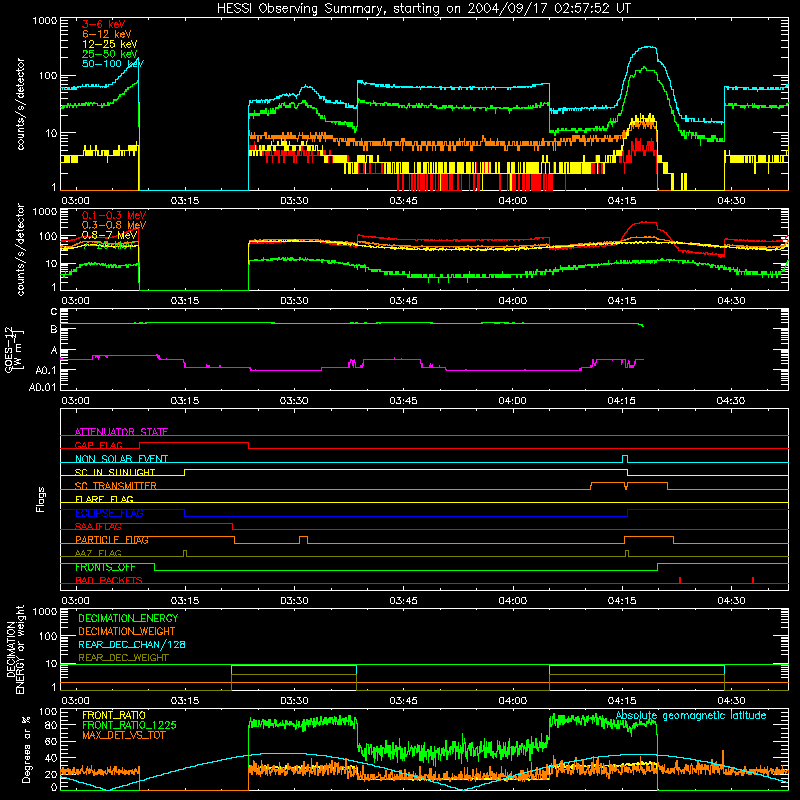Click the Absolute geomagnetic latitude label

(x=691, y=715)
